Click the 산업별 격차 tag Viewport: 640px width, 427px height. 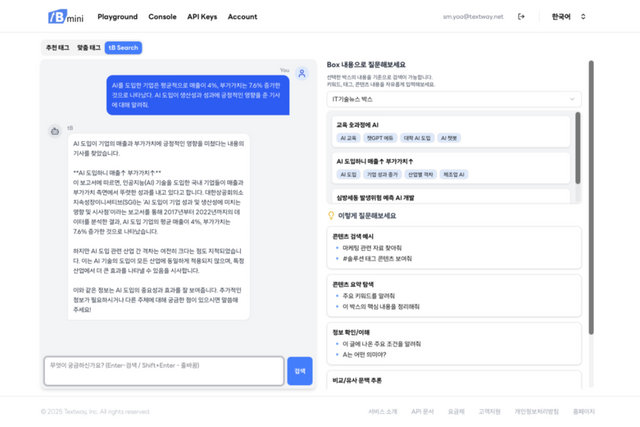420,174
